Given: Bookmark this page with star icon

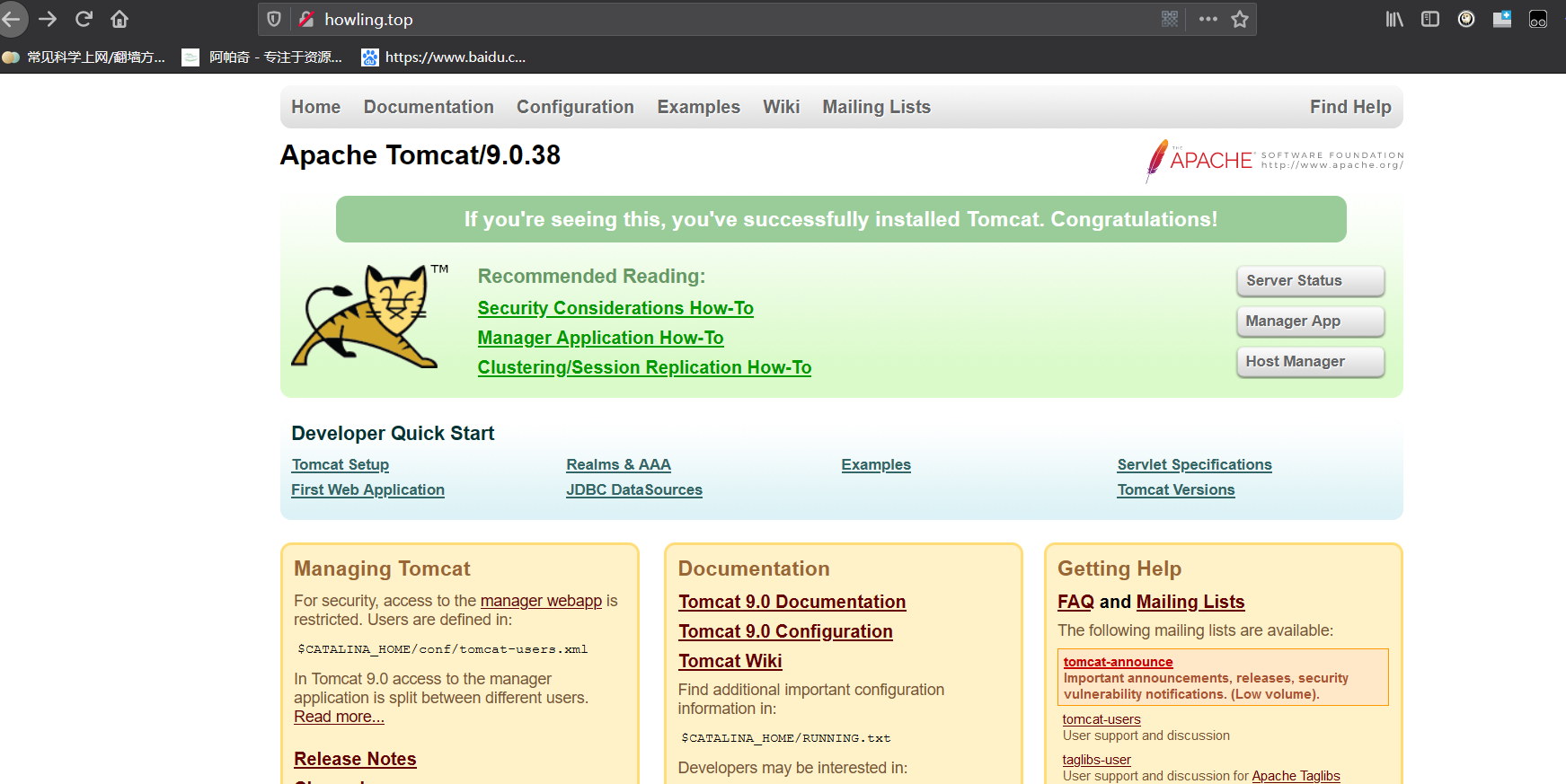Looking at the screenshot, I should tap(1240, 19).
